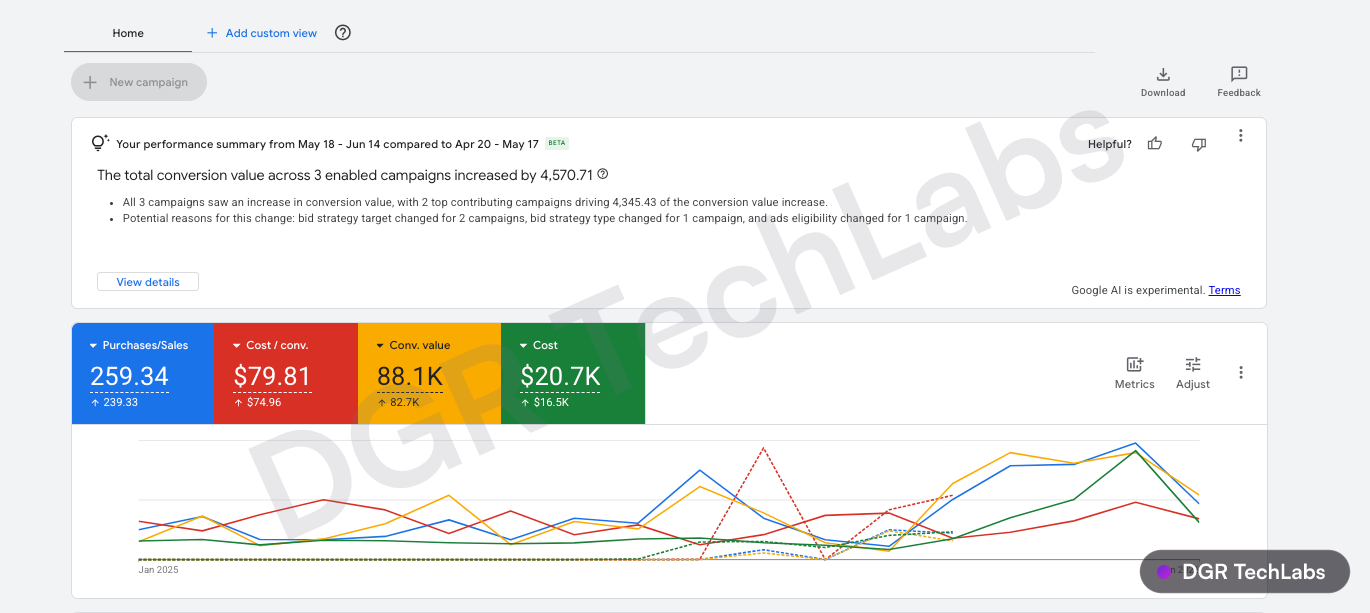Expand the Conv. value metric dropdown
Screen dimensions: 1370x613
(380, 346)
